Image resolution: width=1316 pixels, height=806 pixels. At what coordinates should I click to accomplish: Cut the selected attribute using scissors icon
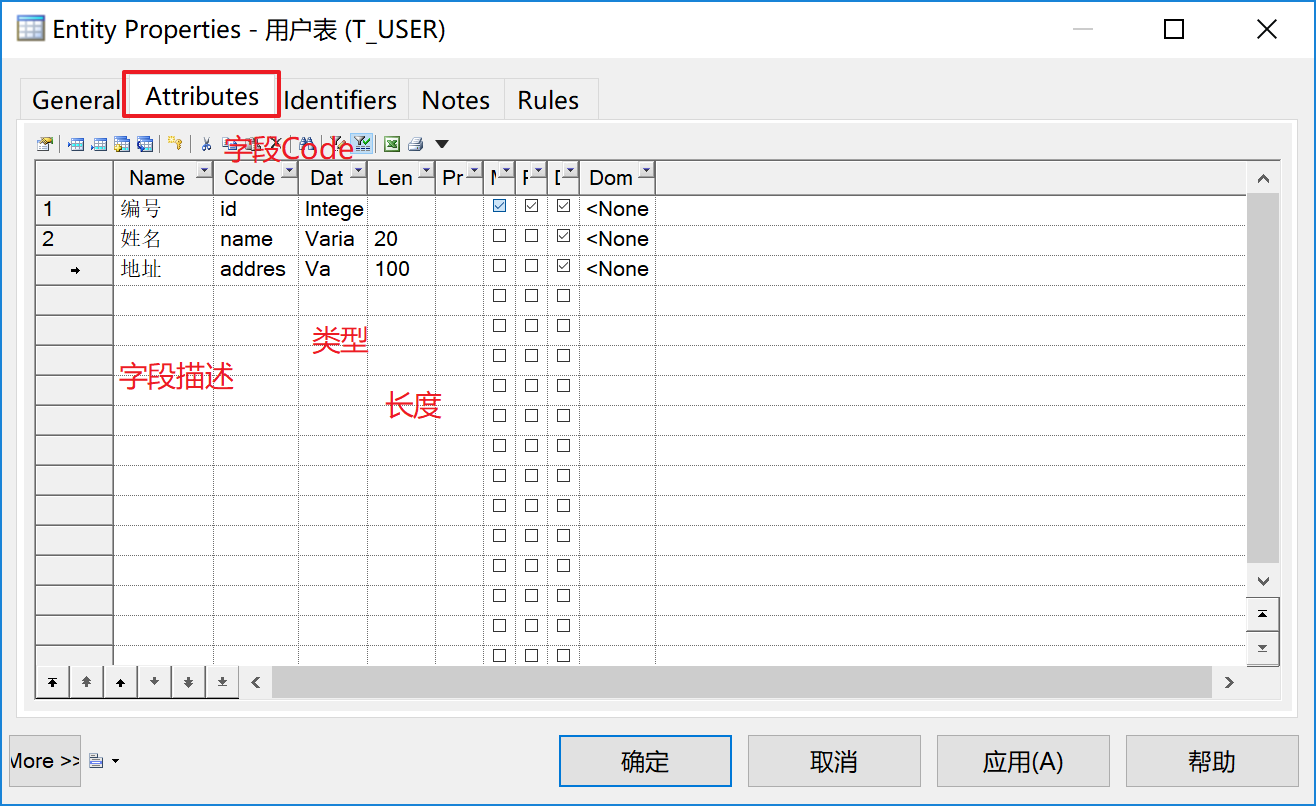[x=206, y=143]
